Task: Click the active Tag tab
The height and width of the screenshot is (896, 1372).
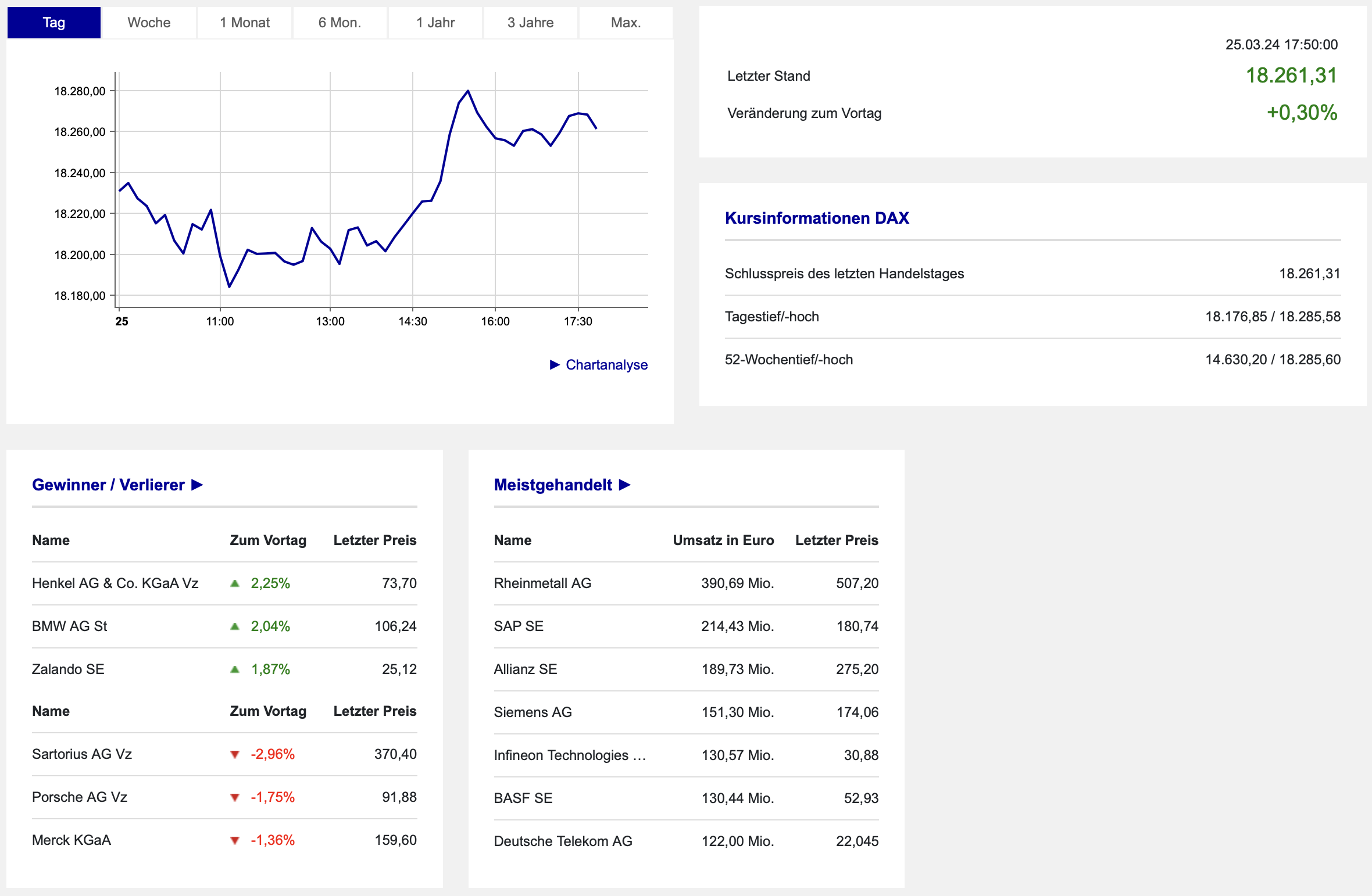Action: pyautogui.click(x=53, y=23)
